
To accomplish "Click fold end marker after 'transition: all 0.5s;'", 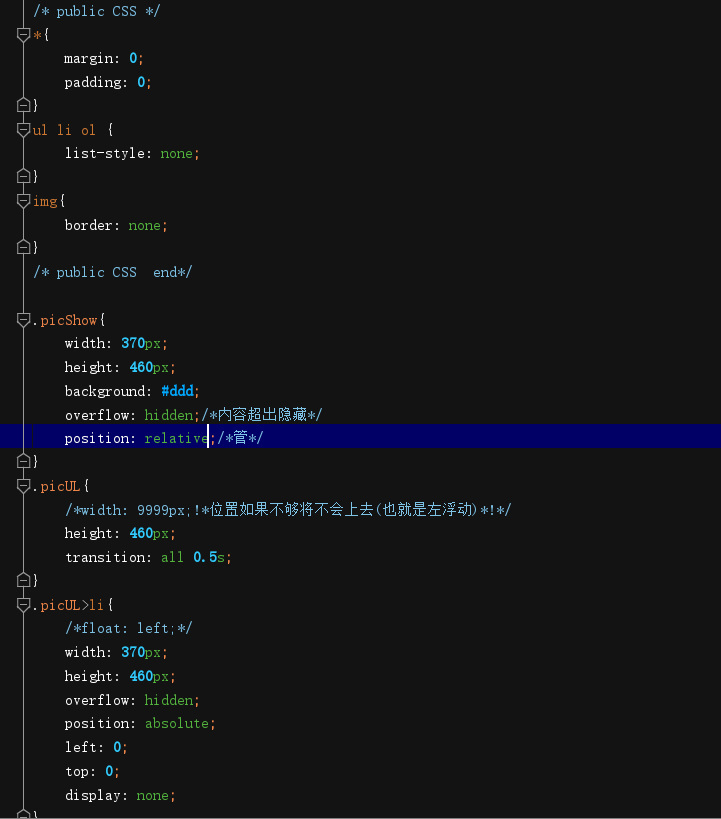I will click(x=24, y=580).
